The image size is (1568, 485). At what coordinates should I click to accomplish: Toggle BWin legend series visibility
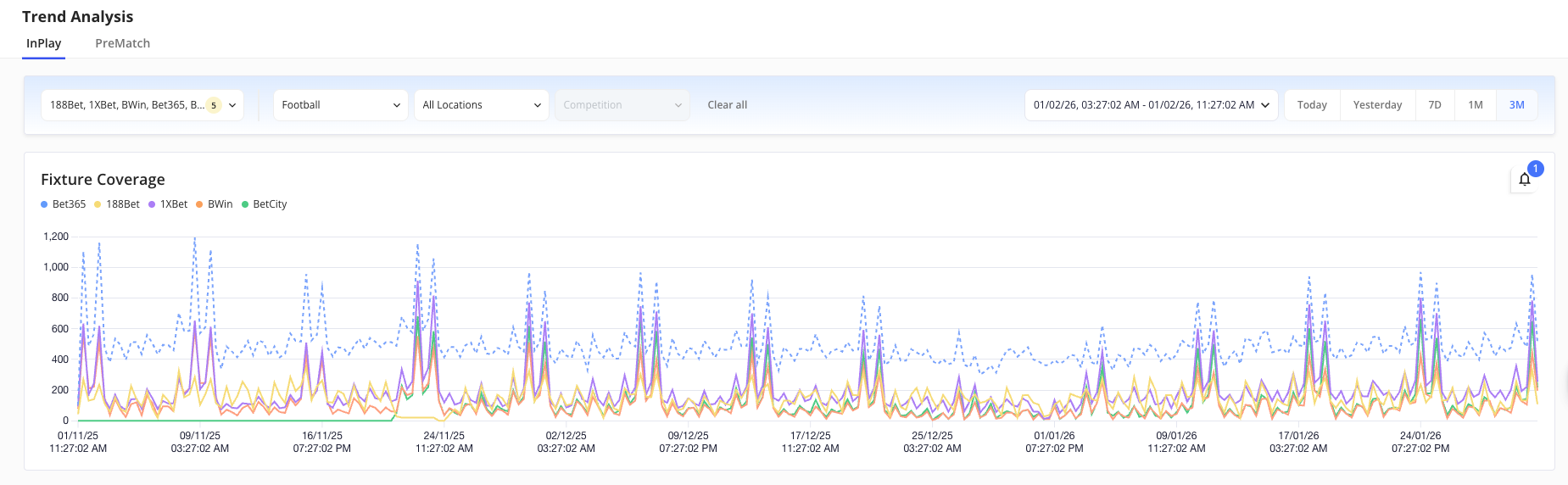pyautogui.click(x=215, y=204)
